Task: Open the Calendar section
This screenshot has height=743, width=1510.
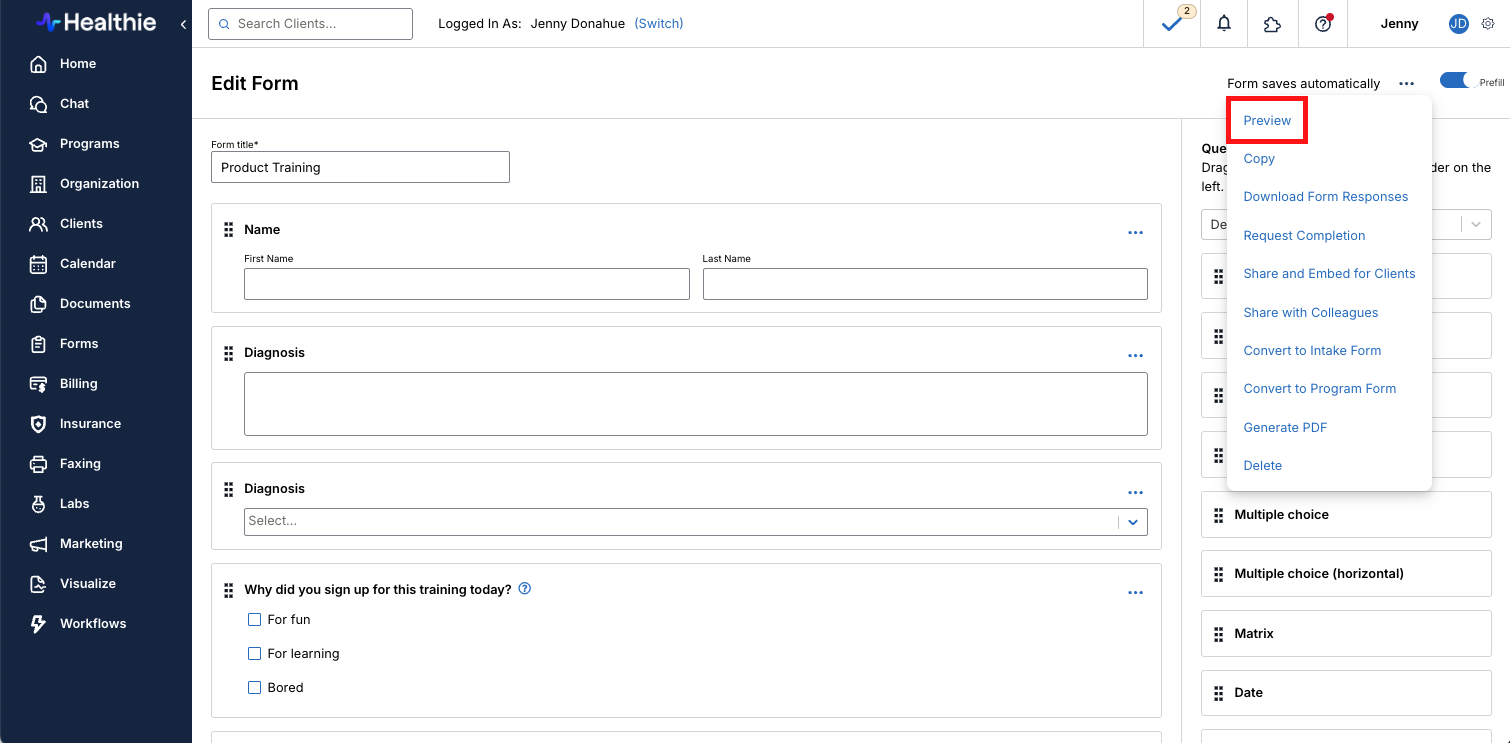Action: [x=73, y=264]
